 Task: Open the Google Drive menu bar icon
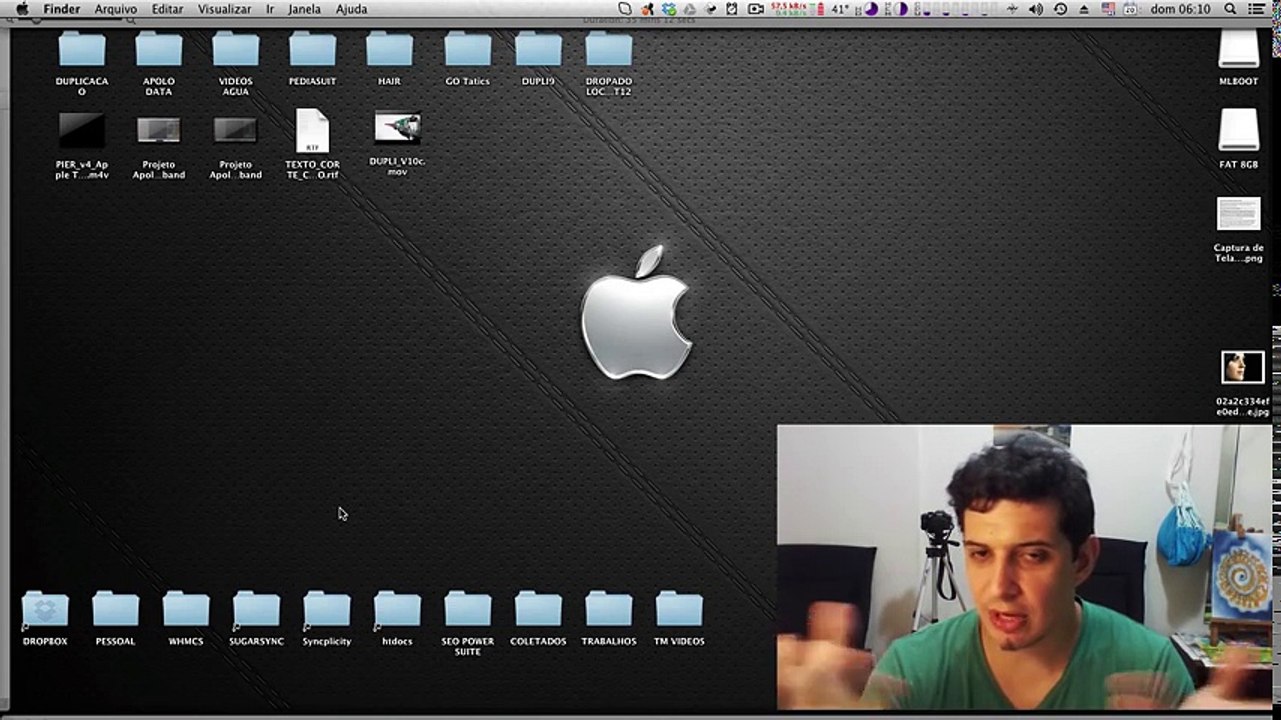coord(690,9)
